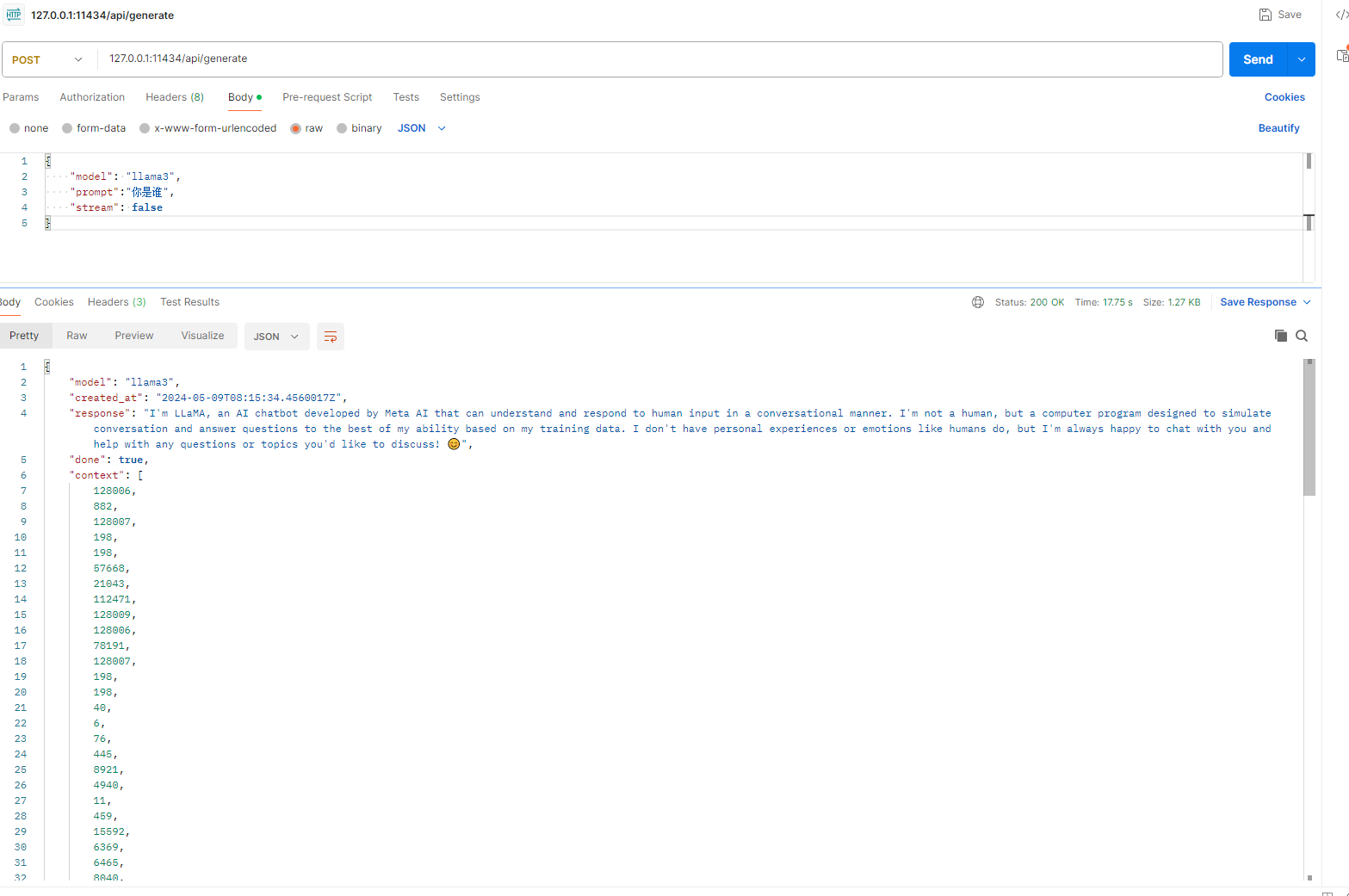The image size is (1349, 896).
Task: Switch to the Authorization tab
Action: pos(92,97)
